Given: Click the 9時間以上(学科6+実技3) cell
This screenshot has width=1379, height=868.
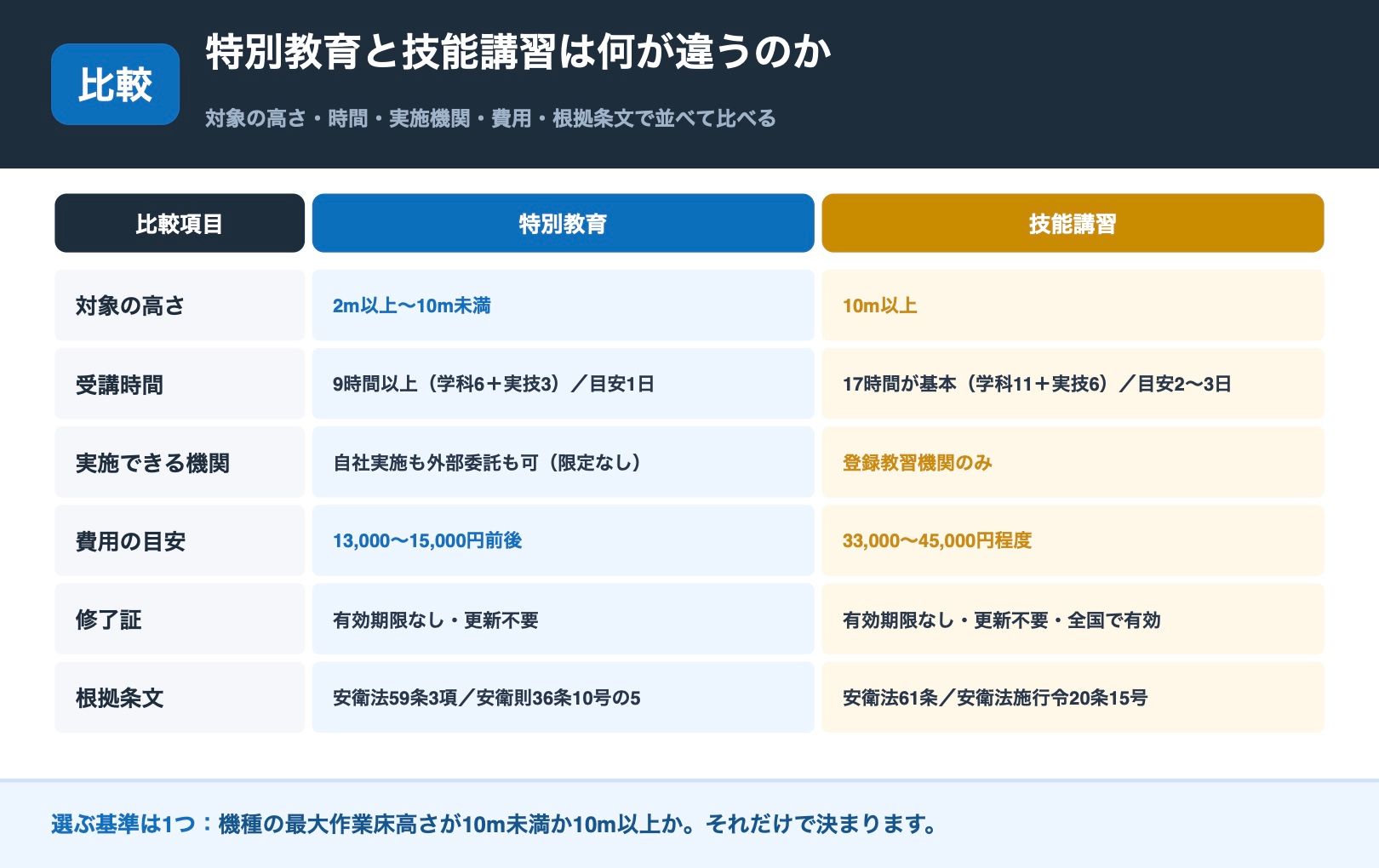Looking at the screenshot, I should click(563, 384).
